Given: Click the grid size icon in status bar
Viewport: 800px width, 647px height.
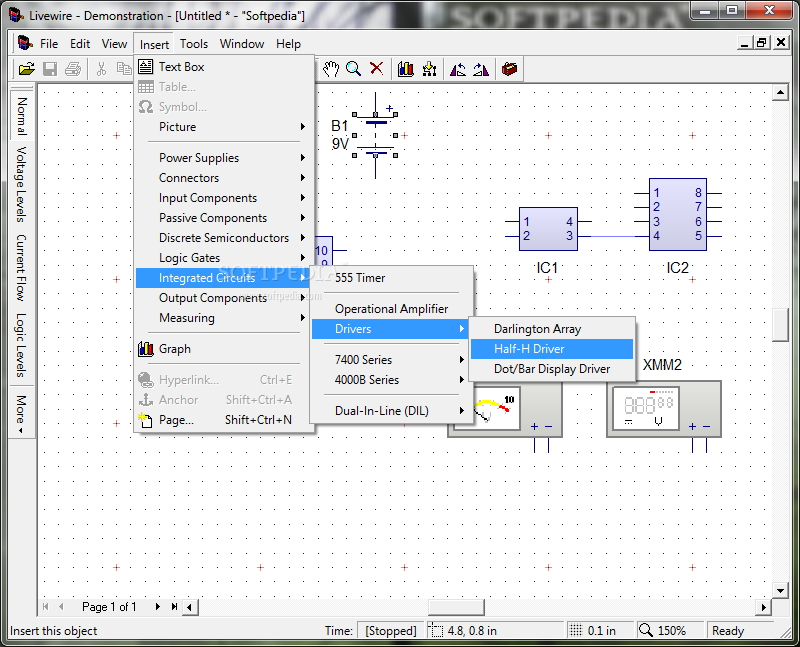Looking at the screenshot, I should coord(576,631).
